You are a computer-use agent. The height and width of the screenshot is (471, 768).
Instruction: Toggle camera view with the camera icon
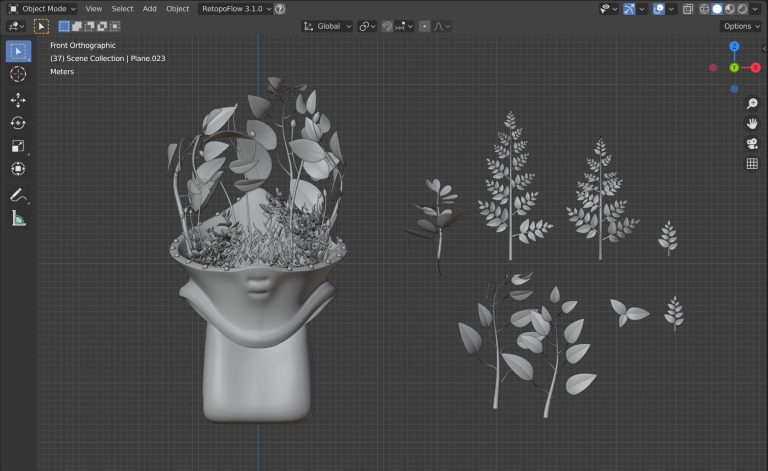coord(752,144)
